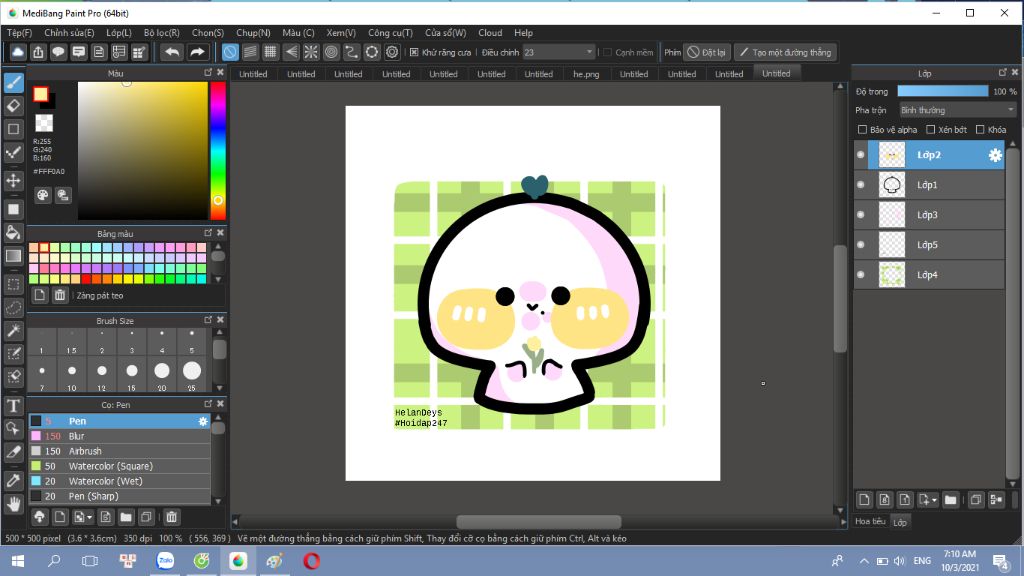Toggle the Khử răng cưa checkbox
This screenshot has width=1024, height=576.
[x=414, y=52]
